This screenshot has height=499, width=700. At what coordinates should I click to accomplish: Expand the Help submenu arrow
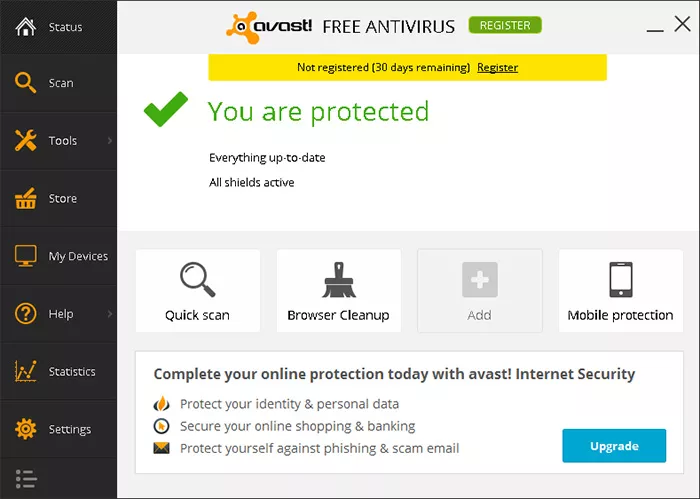coord(110,314)
